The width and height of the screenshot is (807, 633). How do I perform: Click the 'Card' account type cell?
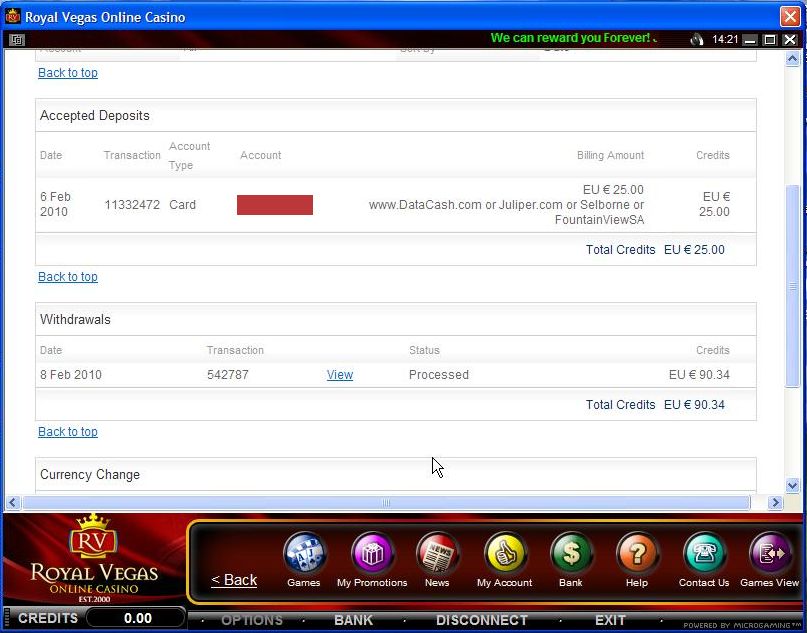[183, 205]
